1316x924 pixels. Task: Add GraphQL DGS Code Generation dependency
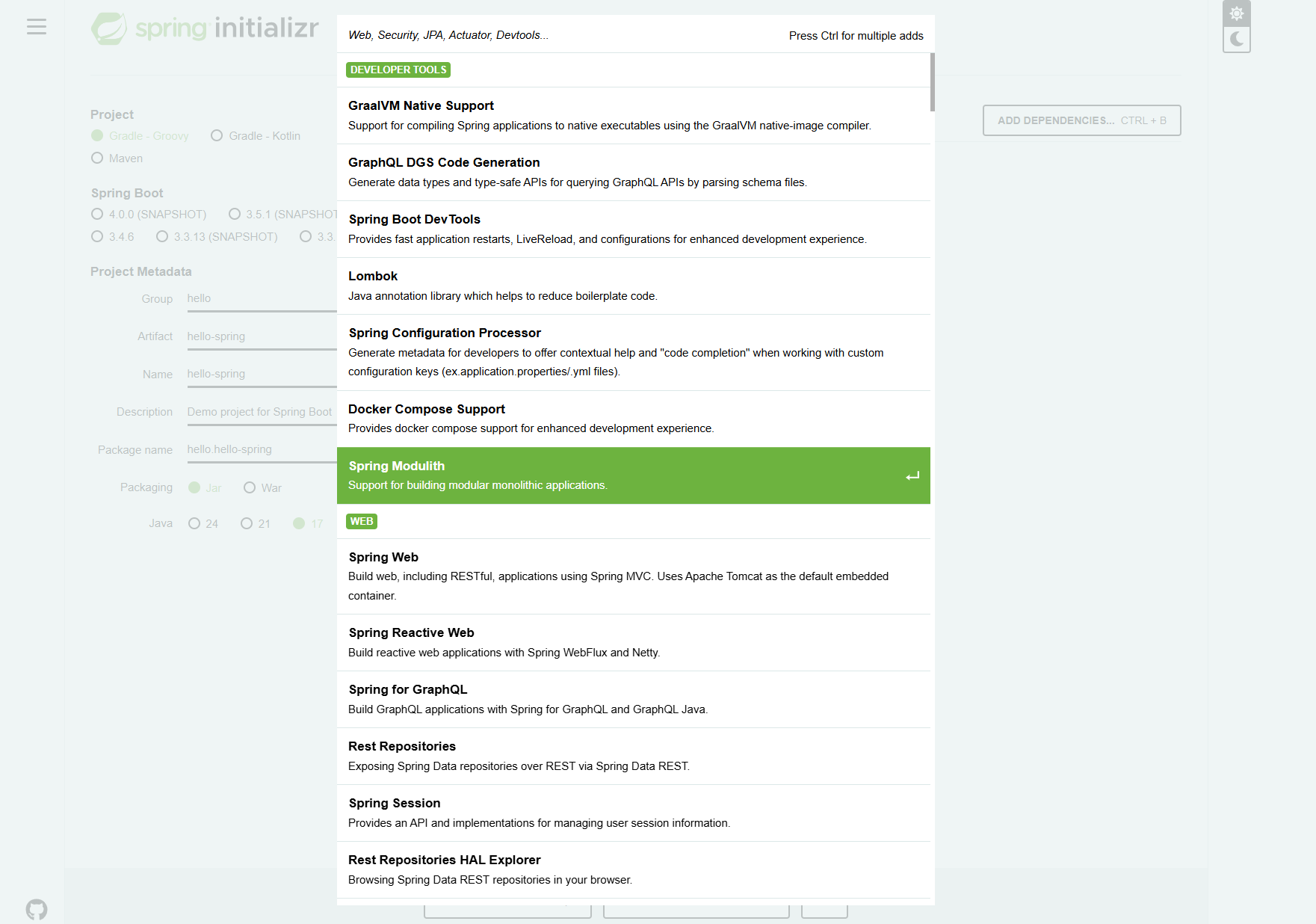pyautogui.click(x=634, y=172)
